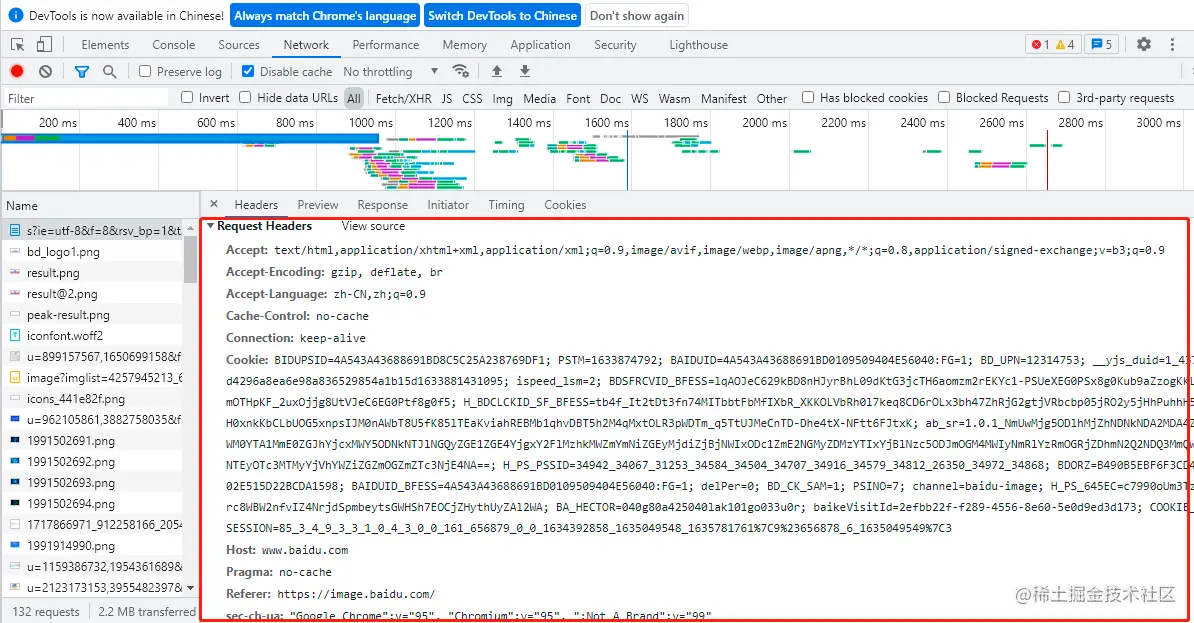
Task: Collapse the Request Headers section
Action: pos(210,225)
